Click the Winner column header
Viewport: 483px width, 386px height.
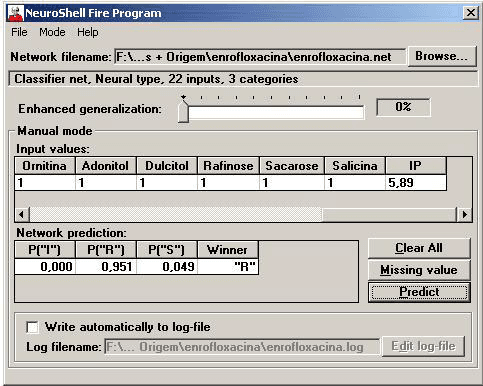pyautogui.click(x=228, y=250)
